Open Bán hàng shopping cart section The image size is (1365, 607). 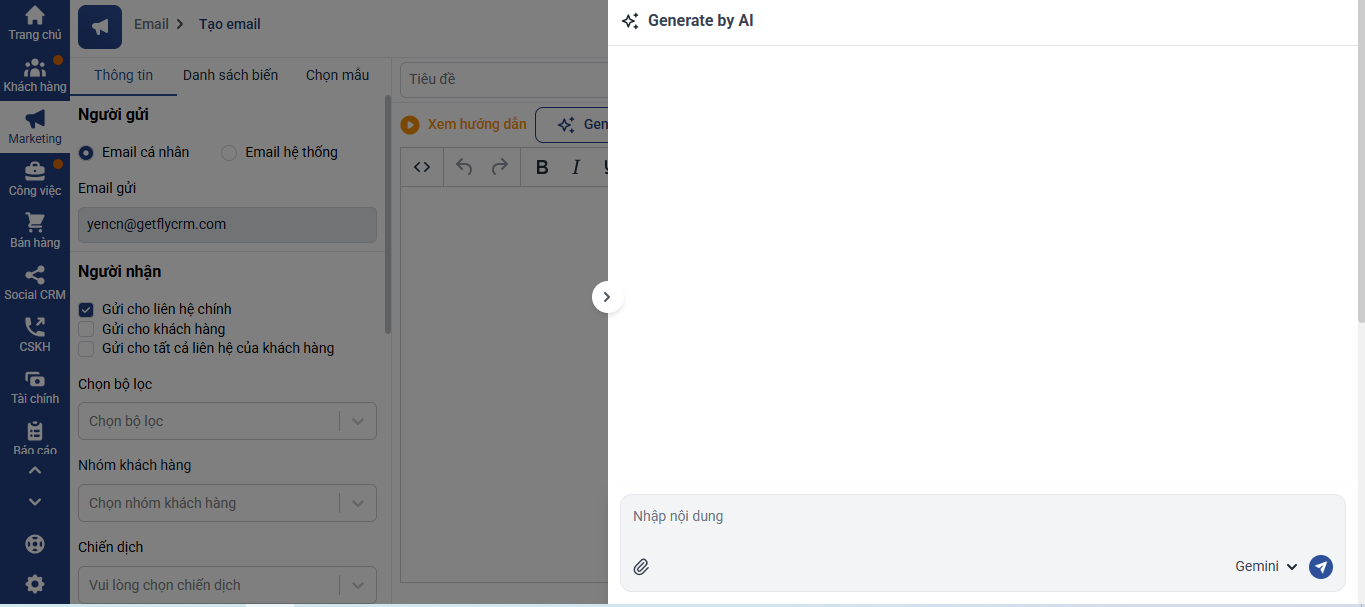[35, 230]
